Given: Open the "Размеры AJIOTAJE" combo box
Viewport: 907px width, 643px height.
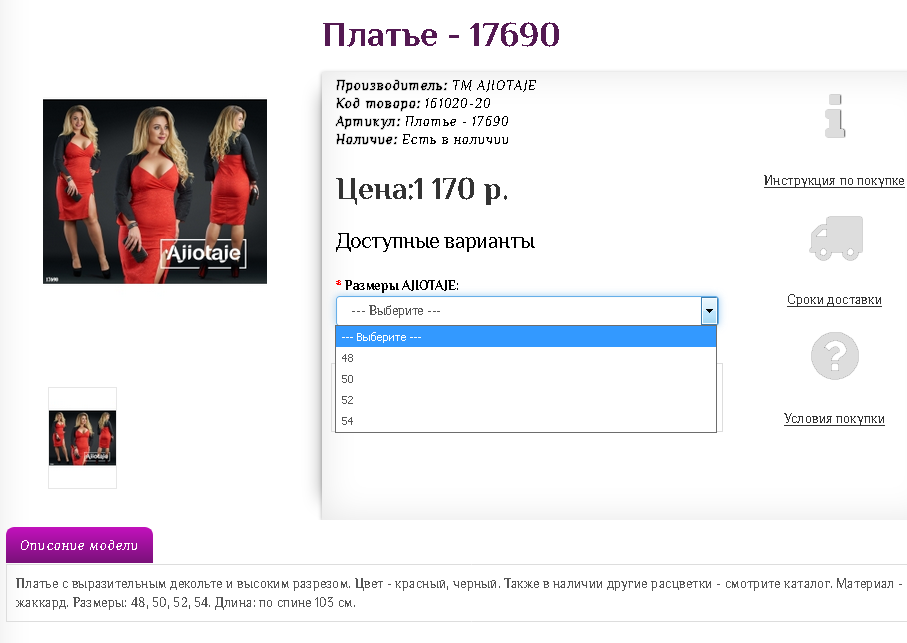Looking at the screenshot, I should 520,311.
